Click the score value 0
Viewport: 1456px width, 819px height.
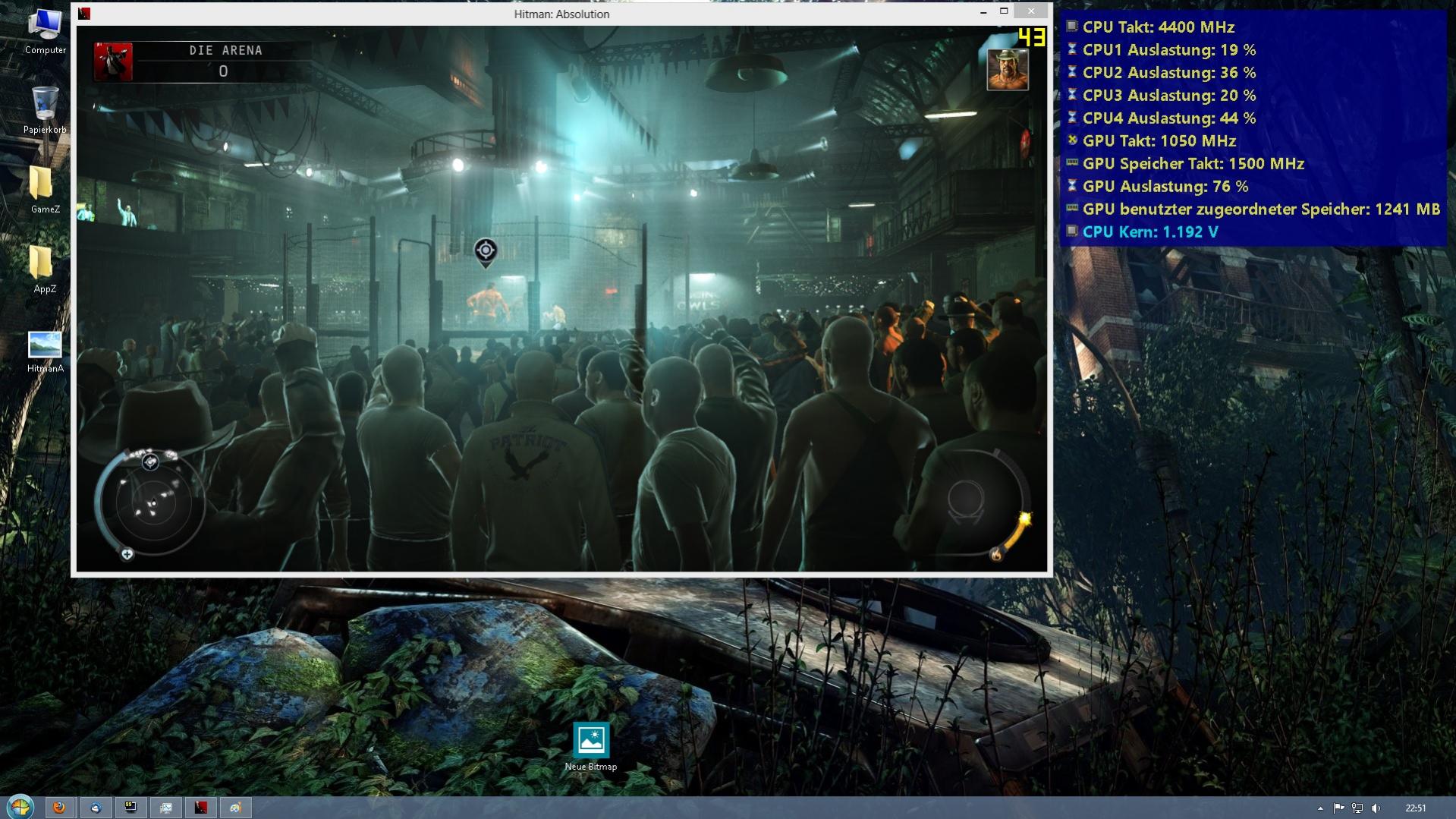pyautogui.click(x=223, y=71)
